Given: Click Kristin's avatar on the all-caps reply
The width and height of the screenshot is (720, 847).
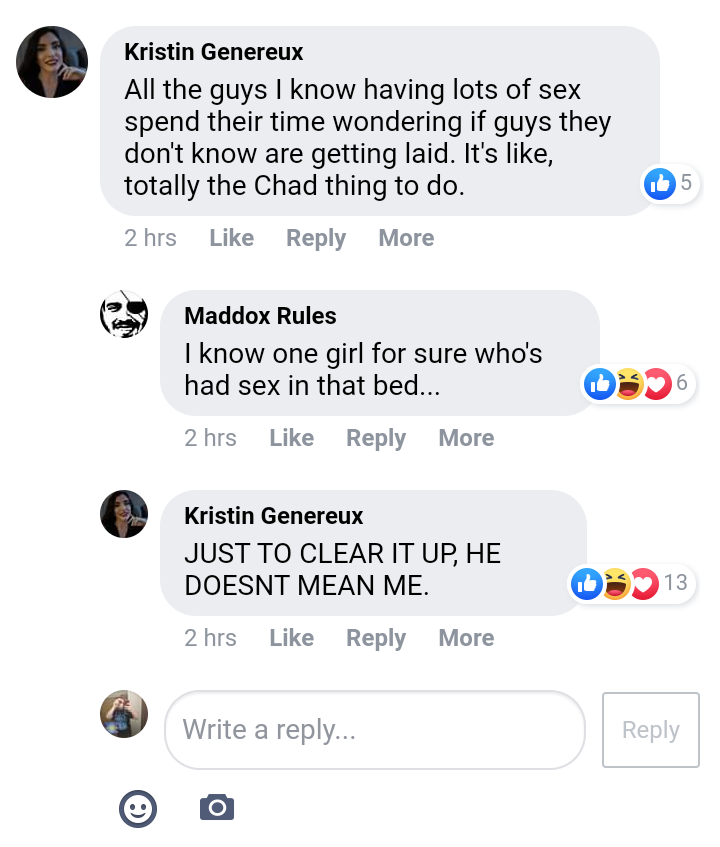Looking at the screenshot, I should pyautogui.click(x=124, y=514).
